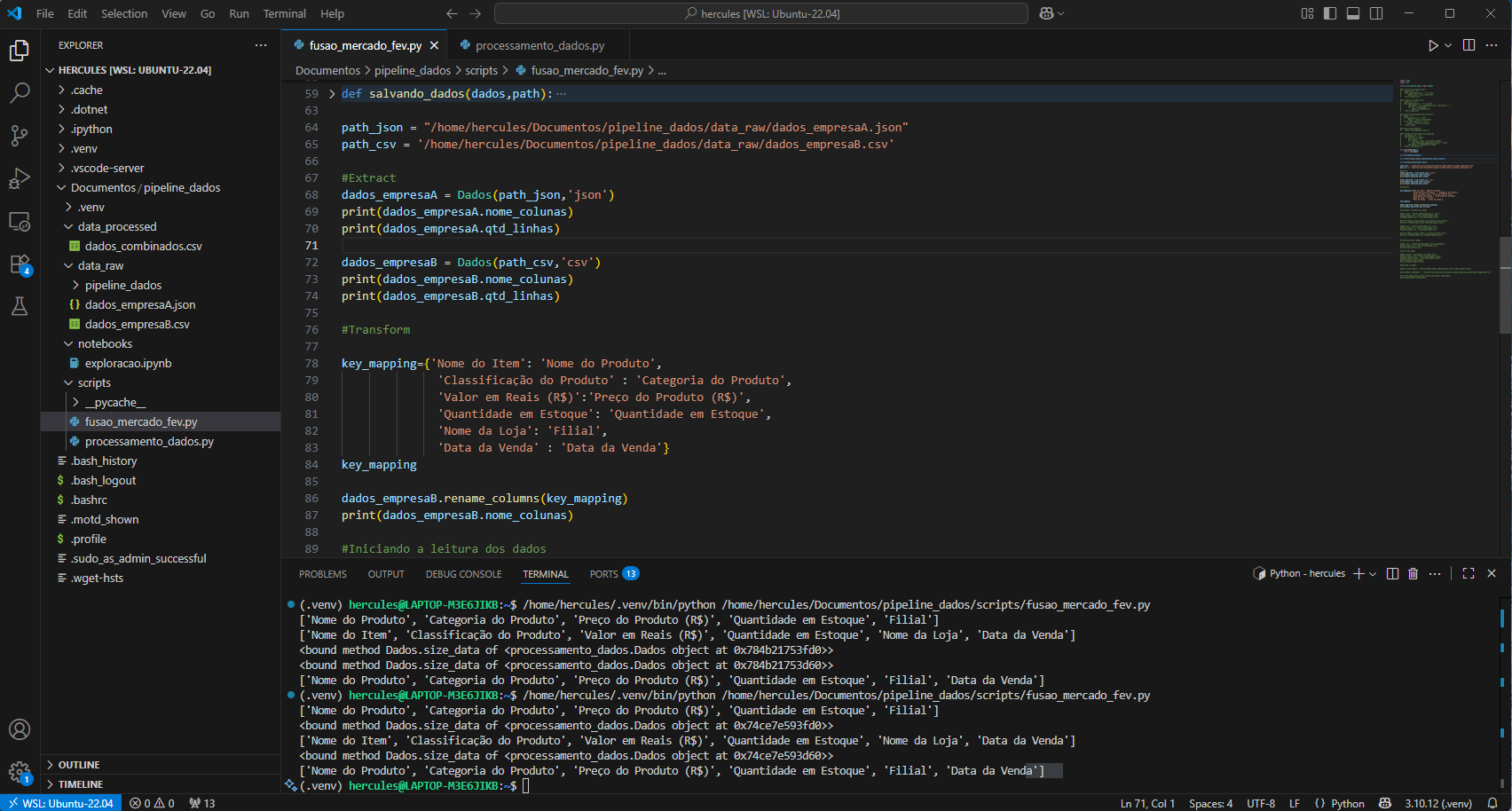Toggle primary side bar visibility
1512x811 pixels.
pyautogui.click(x=1330, y=13)
